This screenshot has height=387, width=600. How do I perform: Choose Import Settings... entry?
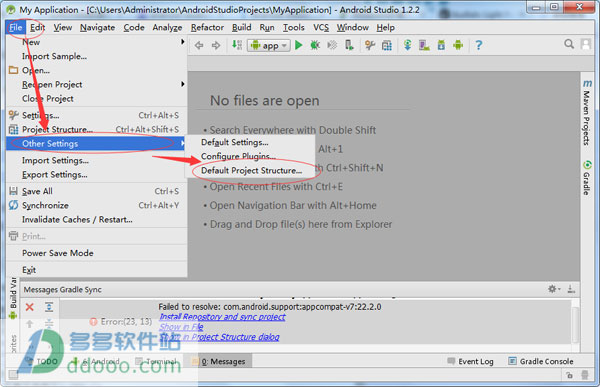[x=96, y=160]
